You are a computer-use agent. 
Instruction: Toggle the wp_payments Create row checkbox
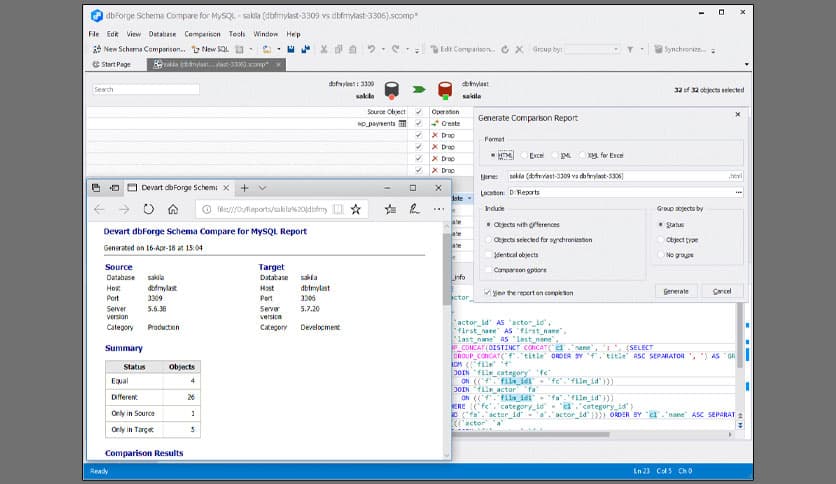(x=419, y=124)
